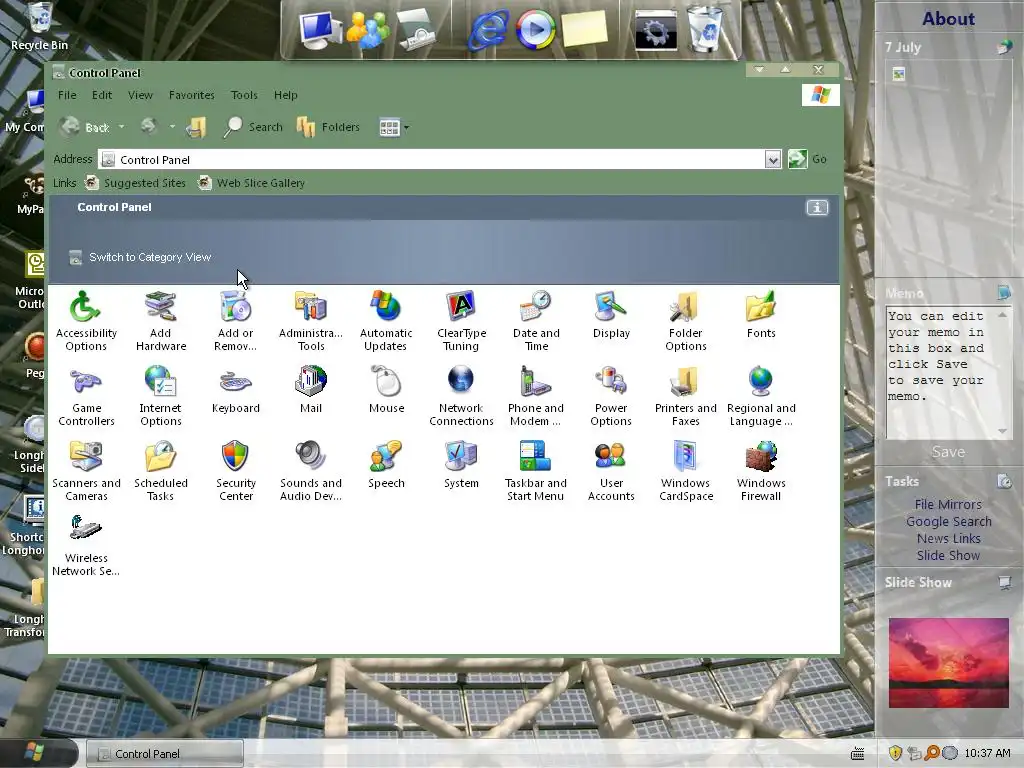Open the Speech applet
Image resolution: width=1024 pixels, height=768 pixels.
point(386,465)
